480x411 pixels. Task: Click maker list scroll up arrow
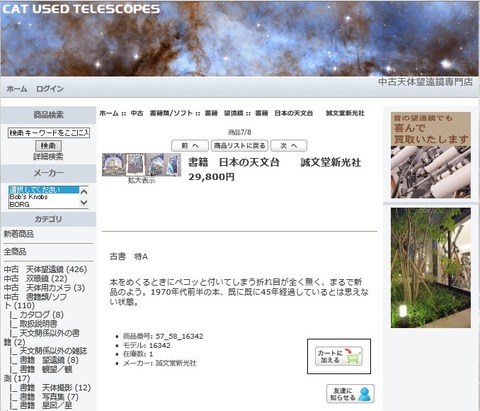pyautogui.click(x=84, y=192)
